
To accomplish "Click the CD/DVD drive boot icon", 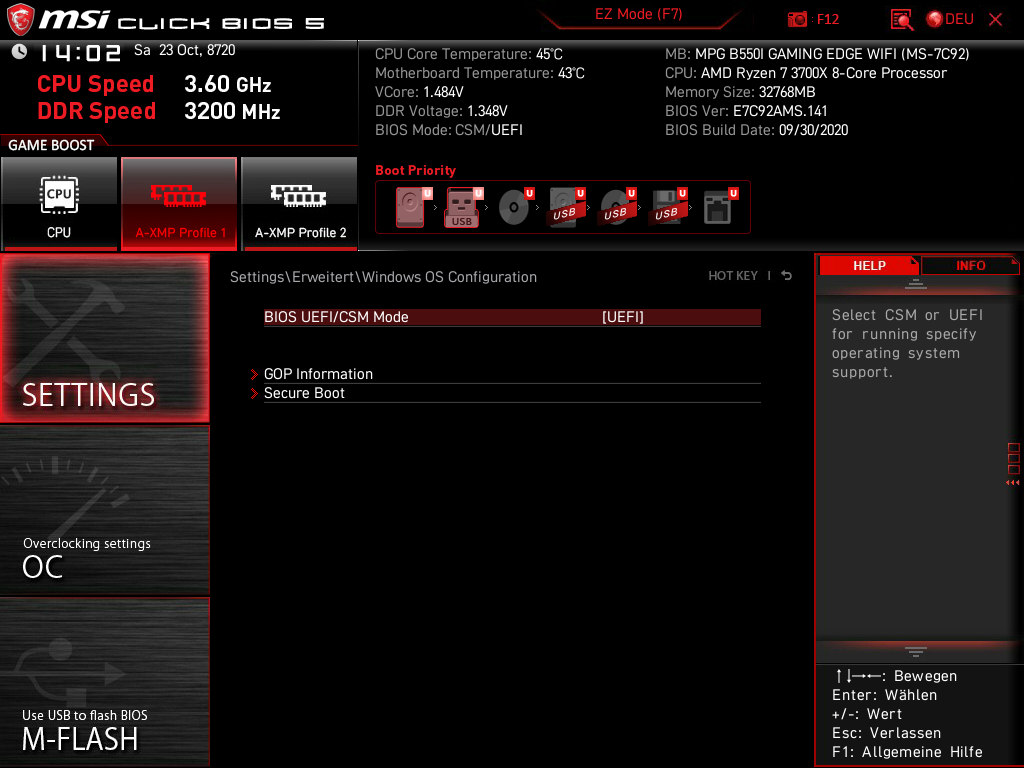I will tap(514, 205).
